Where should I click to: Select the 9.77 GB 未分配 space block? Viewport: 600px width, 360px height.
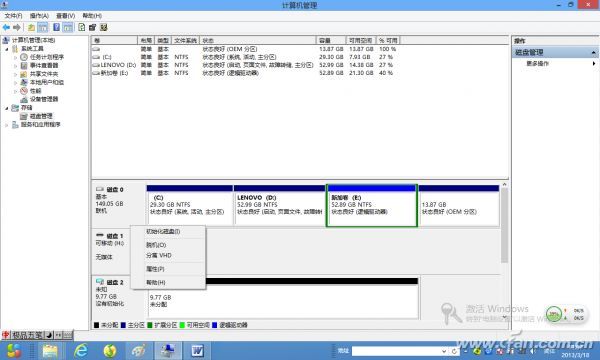point(283,298)
